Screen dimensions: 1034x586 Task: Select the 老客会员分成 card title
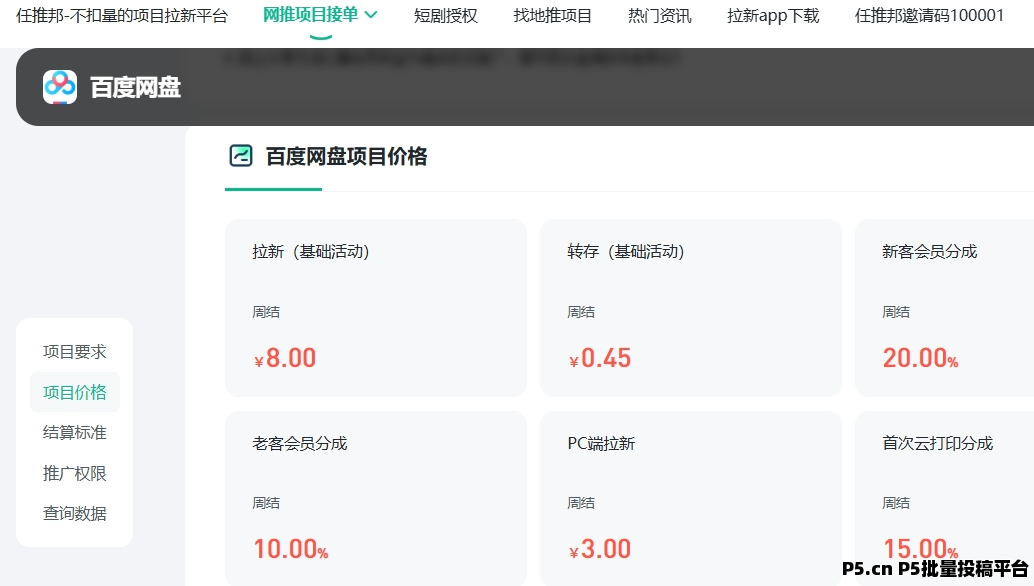click(x=299, y=443)
